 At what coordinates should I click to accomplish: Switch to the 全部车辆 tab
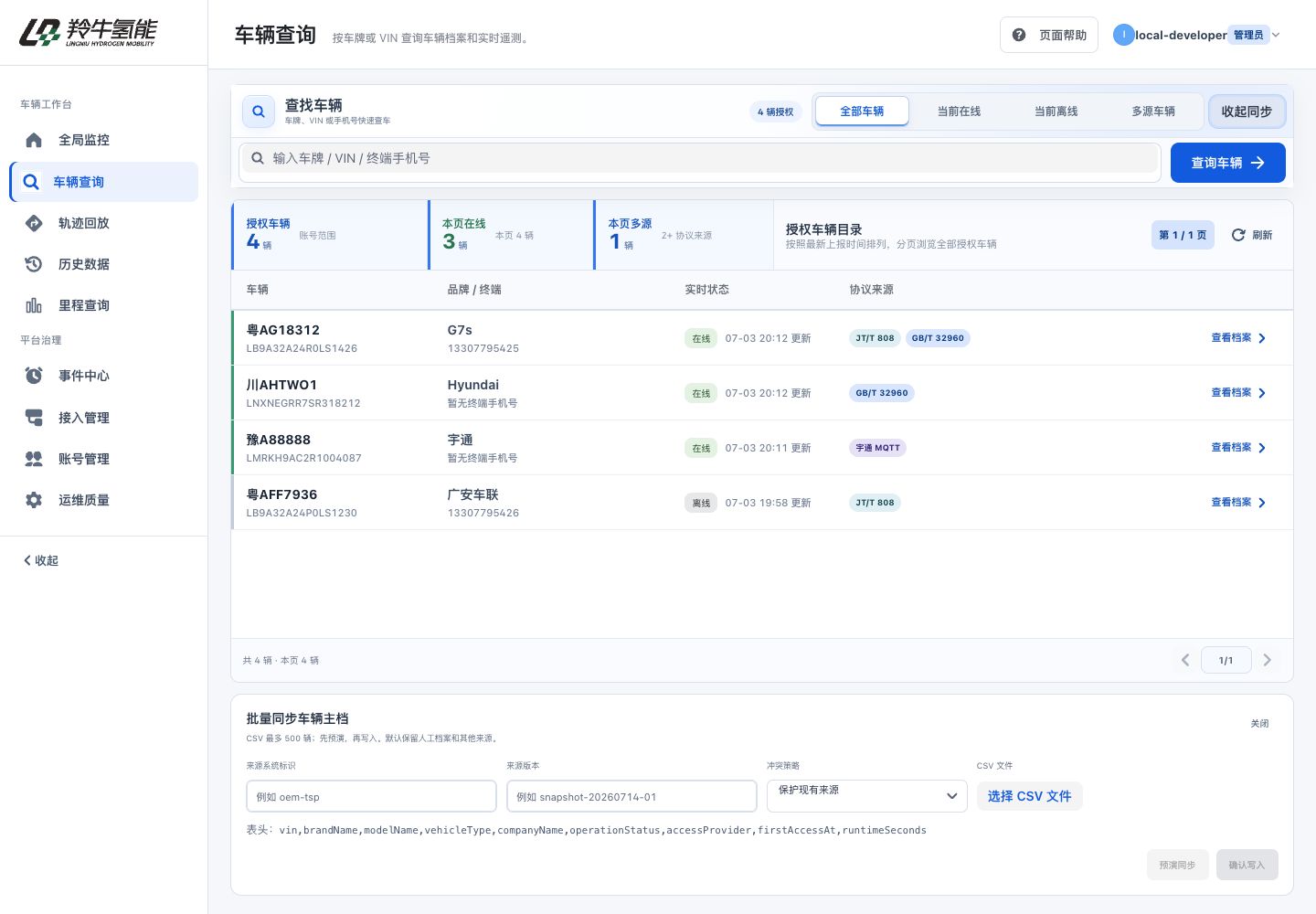(x=862, y=112)
